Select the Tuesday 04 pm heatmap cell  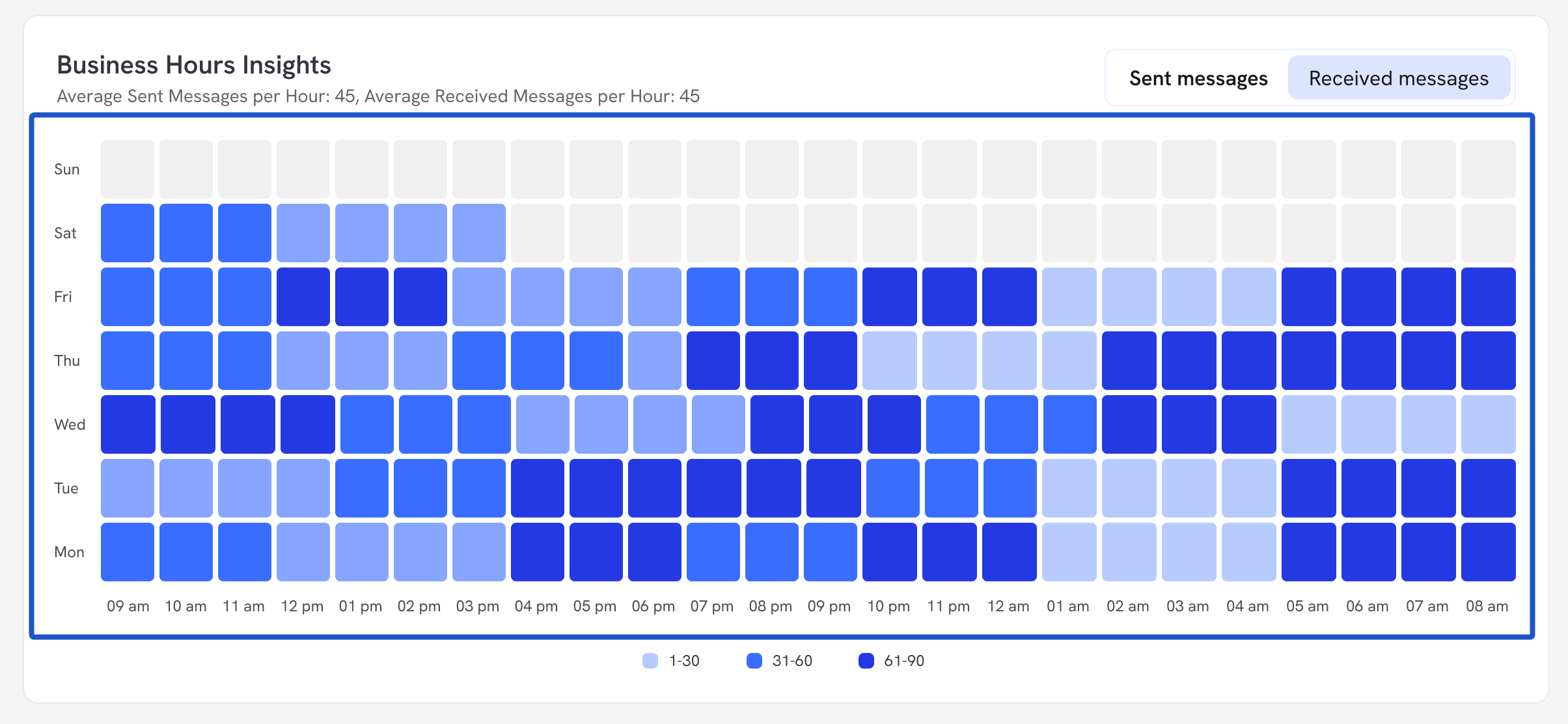pyautogui.click(x=538, y=488)
